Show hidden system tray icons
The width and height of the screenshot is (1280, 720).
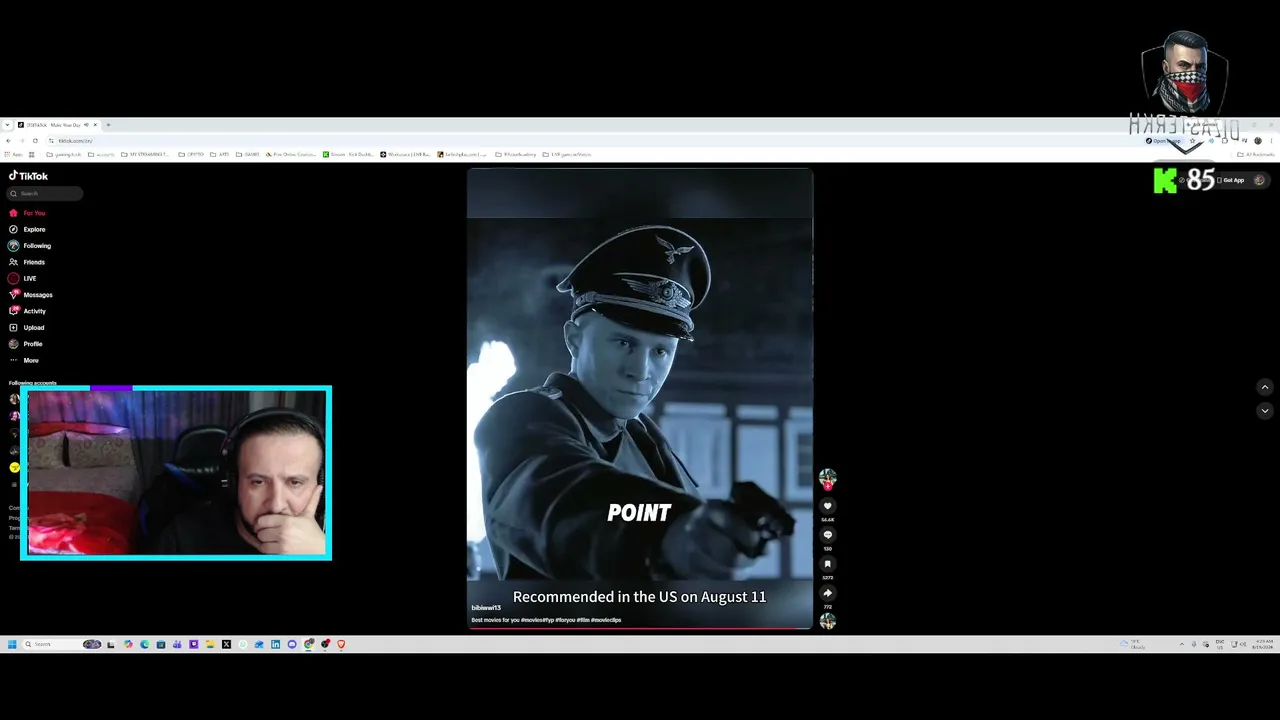(1181, 644)
